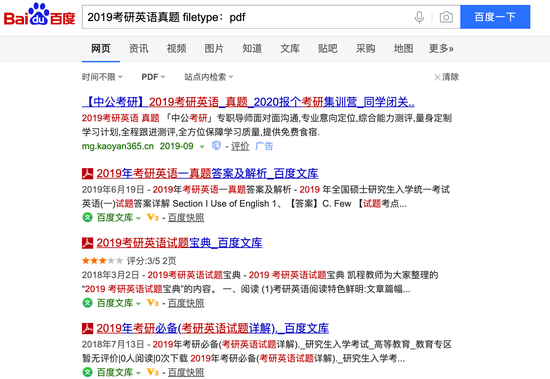
Task: Open the 站点内检索 site search dropdown
Action: click(x=209, y=77)
